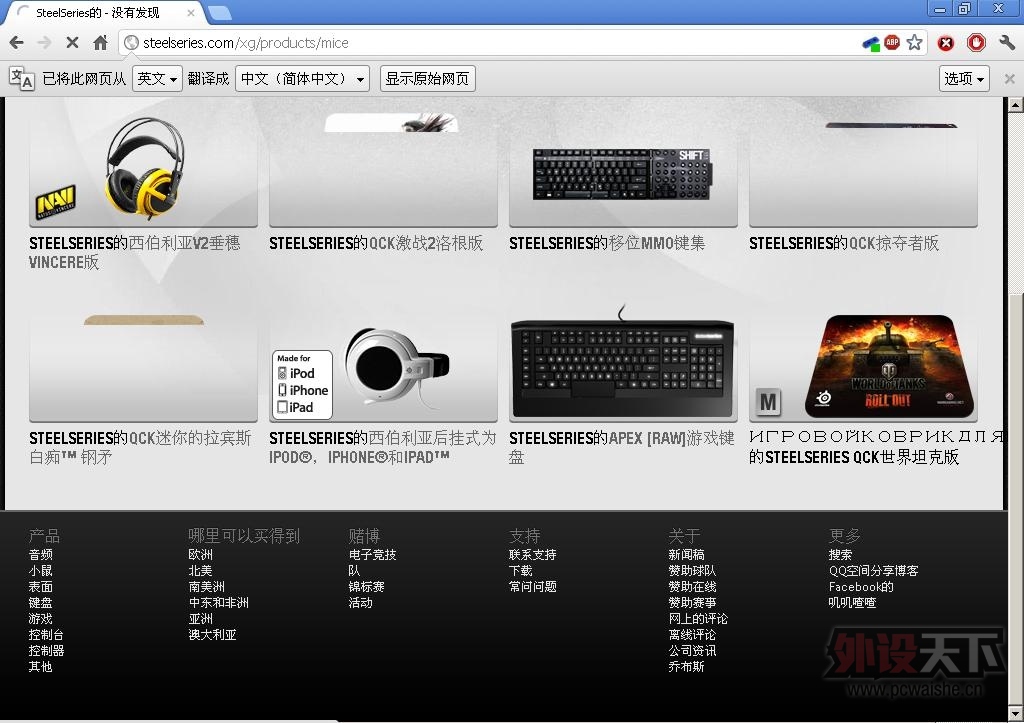Click the footer 联系支持 link
The image size is (1024, 723).
click(x=532, y=554)
